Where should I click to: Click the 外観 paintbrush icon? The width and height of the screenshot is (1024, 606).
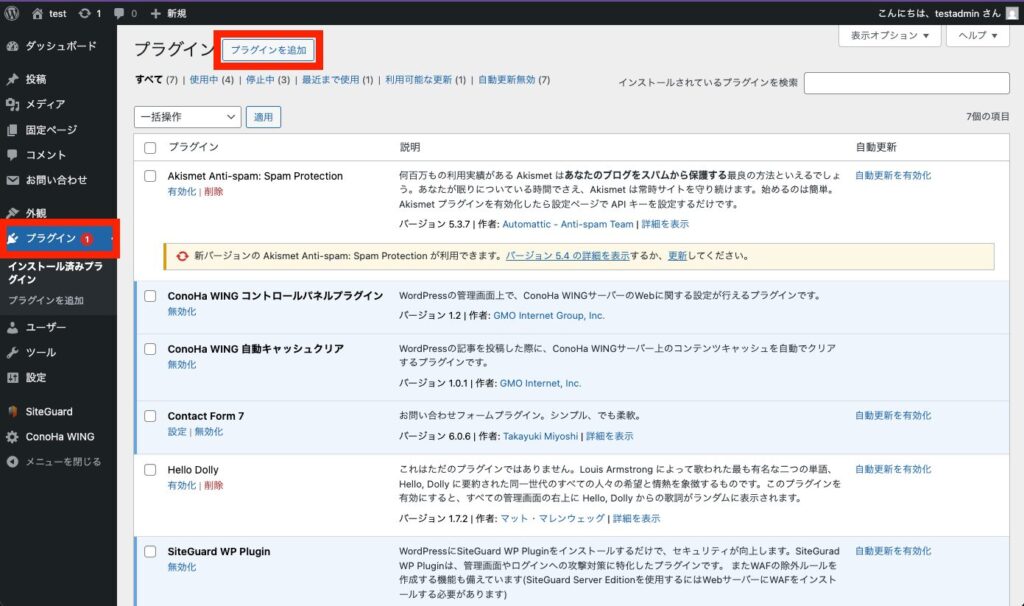click(x=12, y=213)
